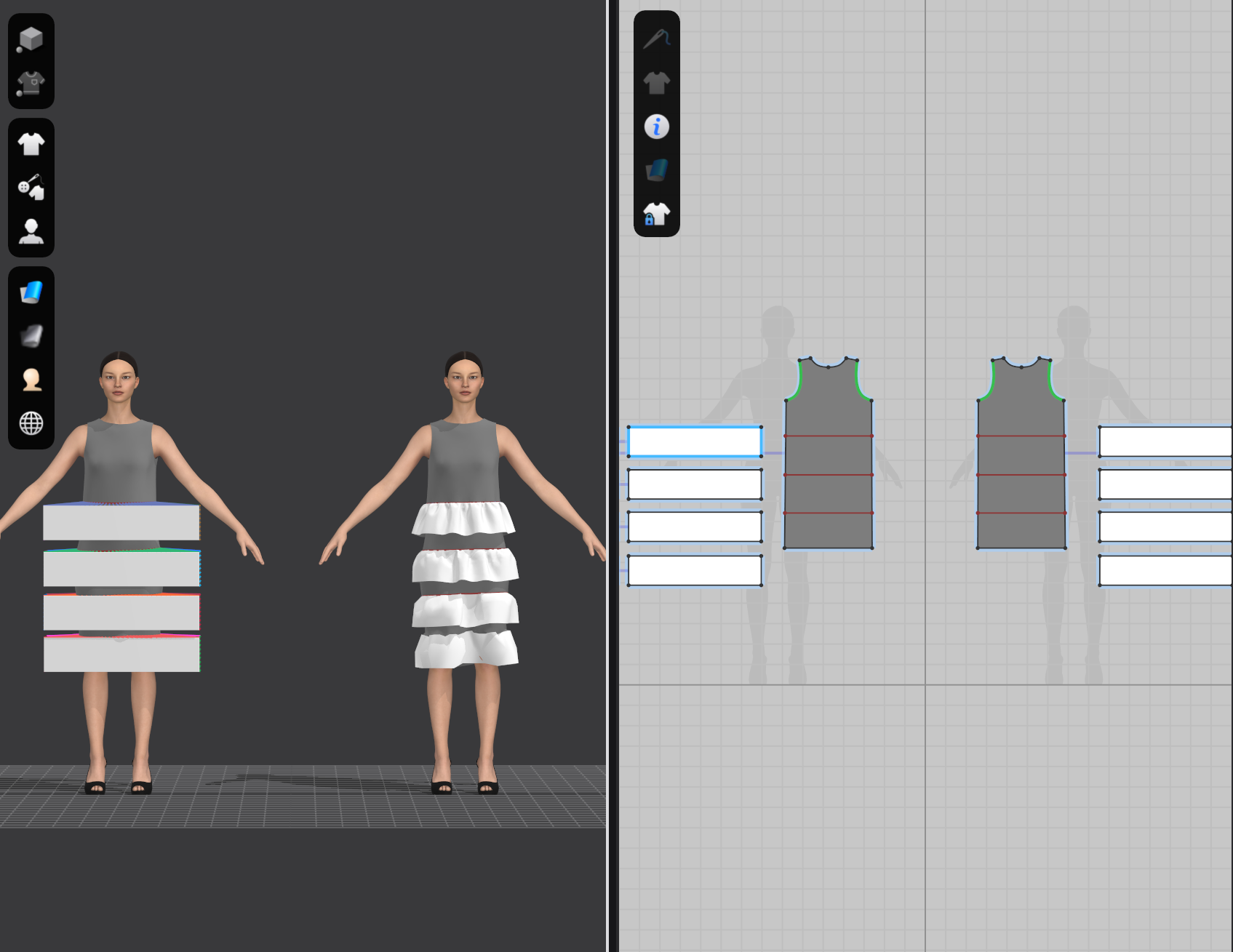Toggle the skin-tone avatar head display icon
The image size is (1233, 952).
tap(31, 380)
